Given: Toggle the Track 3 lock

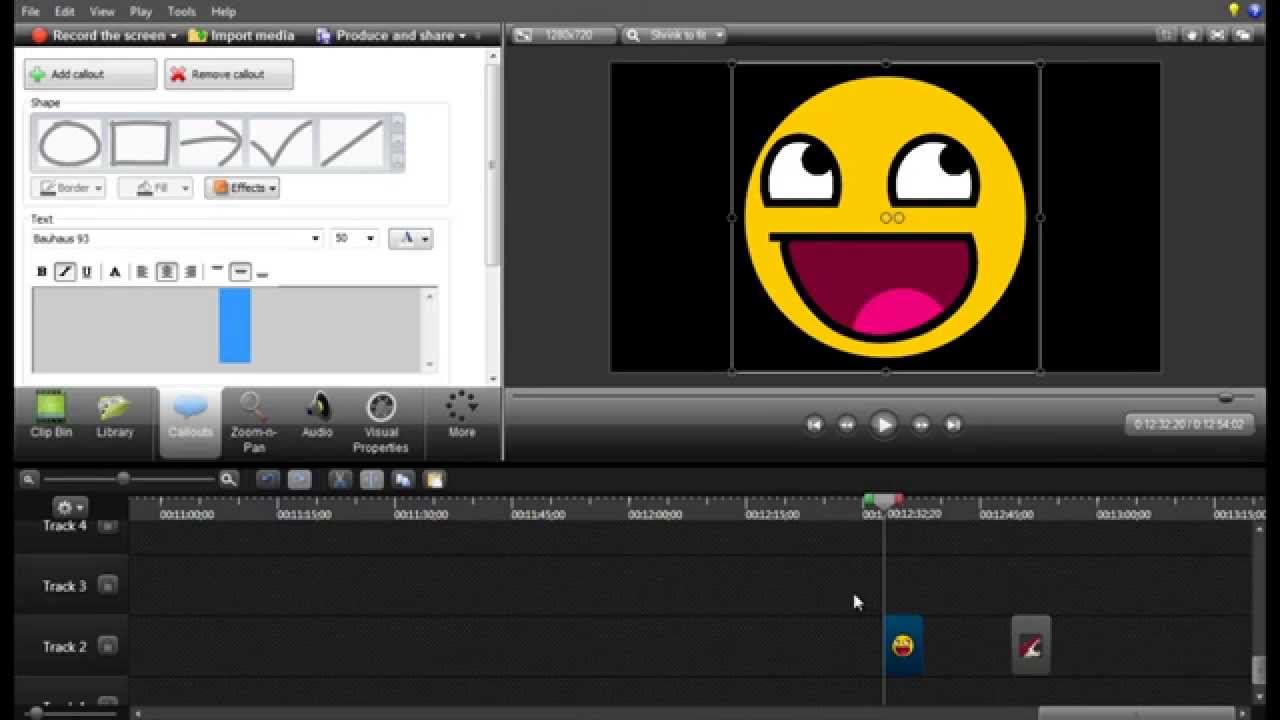Looking at the screenshot, I should (107, 586).
